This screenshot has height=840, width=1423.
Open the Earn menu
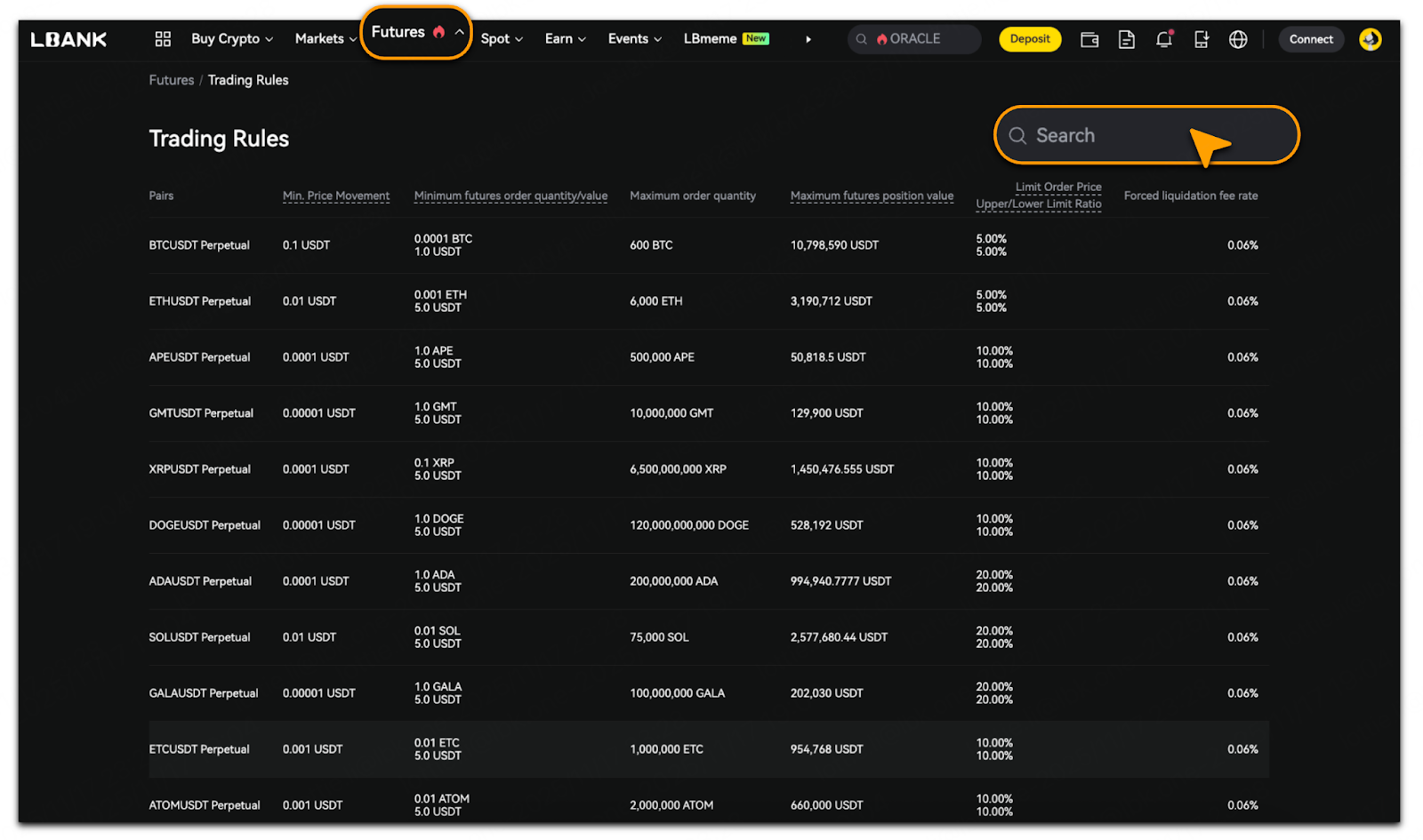pos(565,39)
